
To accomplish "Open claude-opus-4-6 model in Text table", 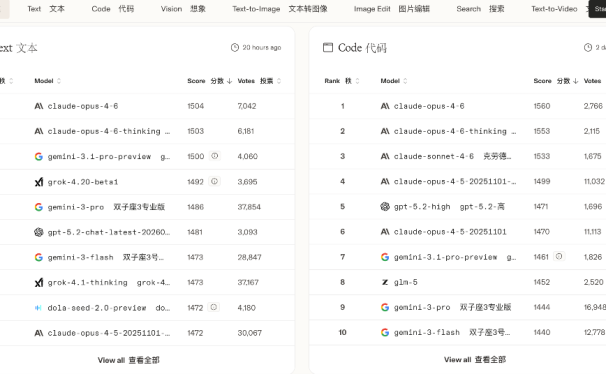I will tap(83, 106).
